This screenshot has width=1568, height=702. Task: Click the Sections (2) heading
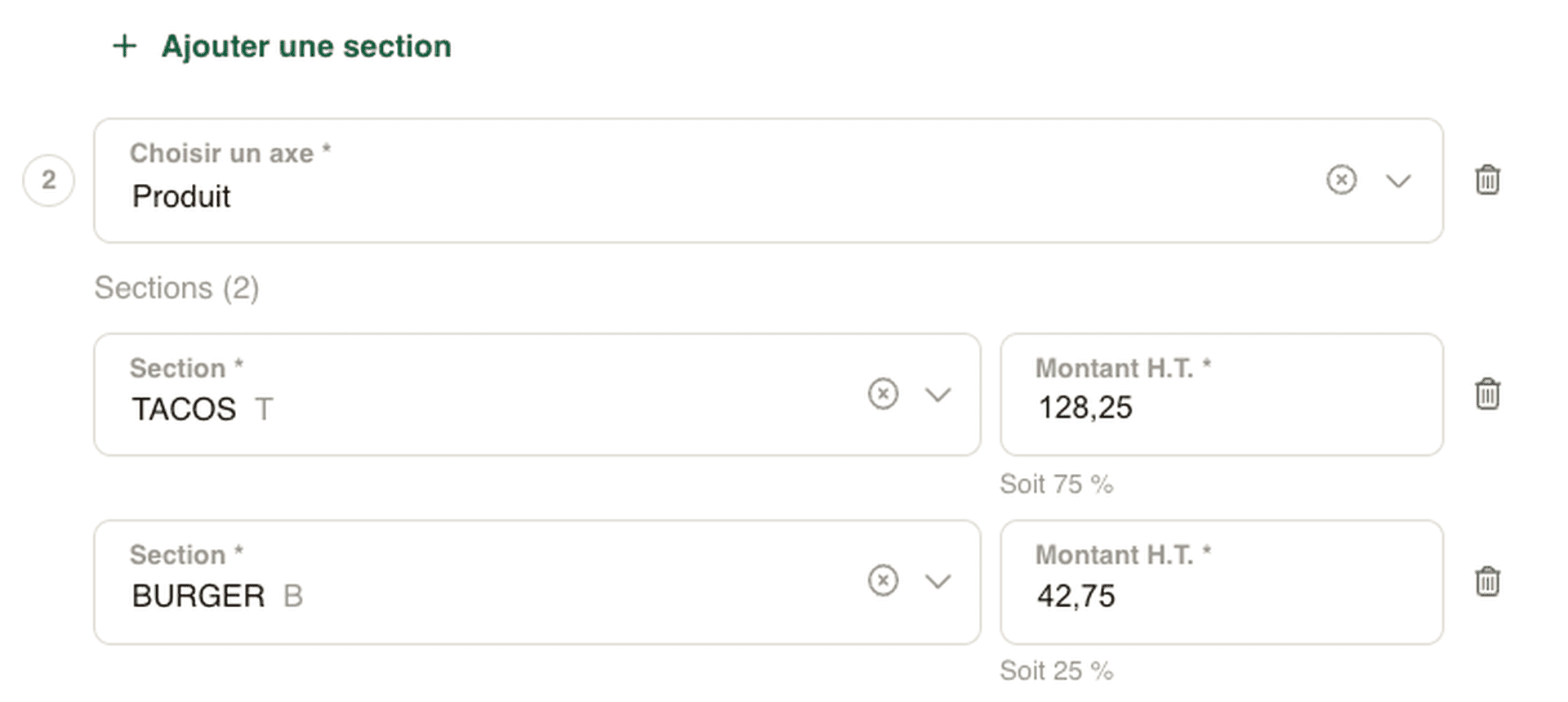[176, 288]
